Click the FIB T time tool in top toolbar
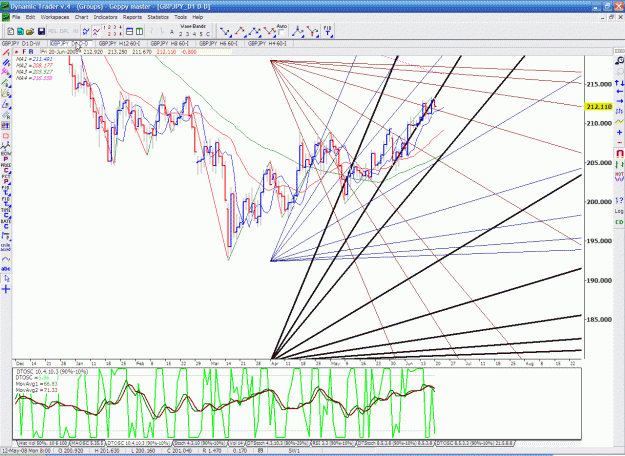 [x=327, y=31]
